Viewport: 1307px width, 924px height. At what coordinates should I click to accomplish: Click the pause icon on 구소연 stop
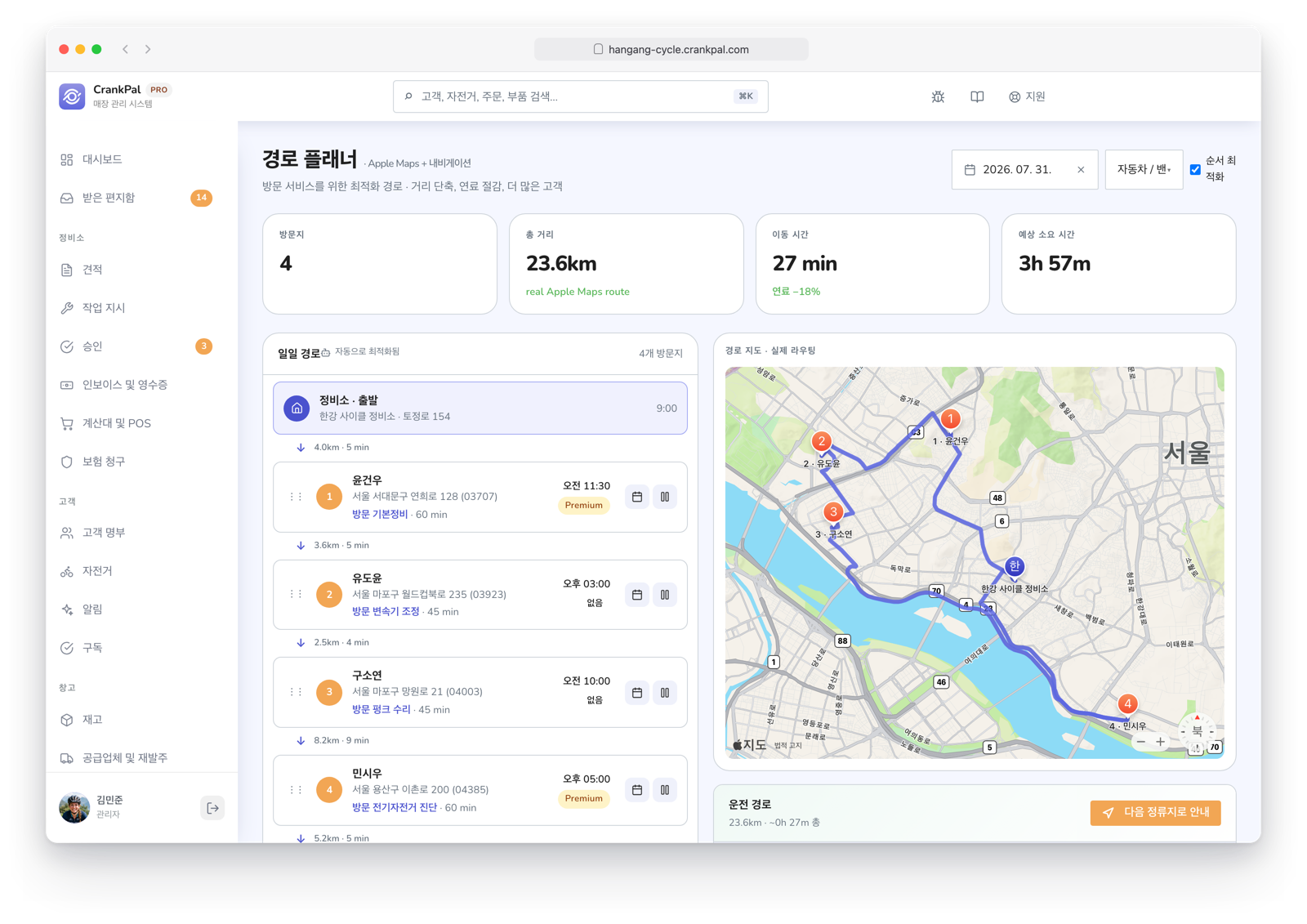pos(665,693)
